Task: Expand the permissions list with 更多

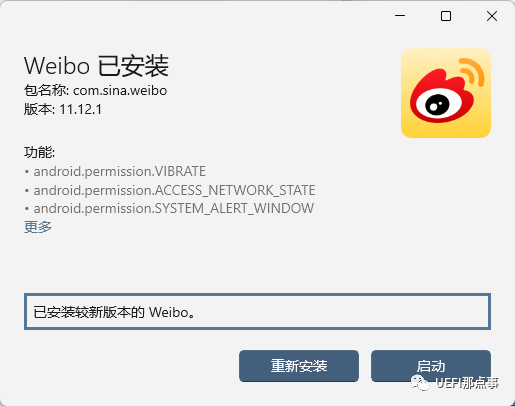Action: (38, 227)
